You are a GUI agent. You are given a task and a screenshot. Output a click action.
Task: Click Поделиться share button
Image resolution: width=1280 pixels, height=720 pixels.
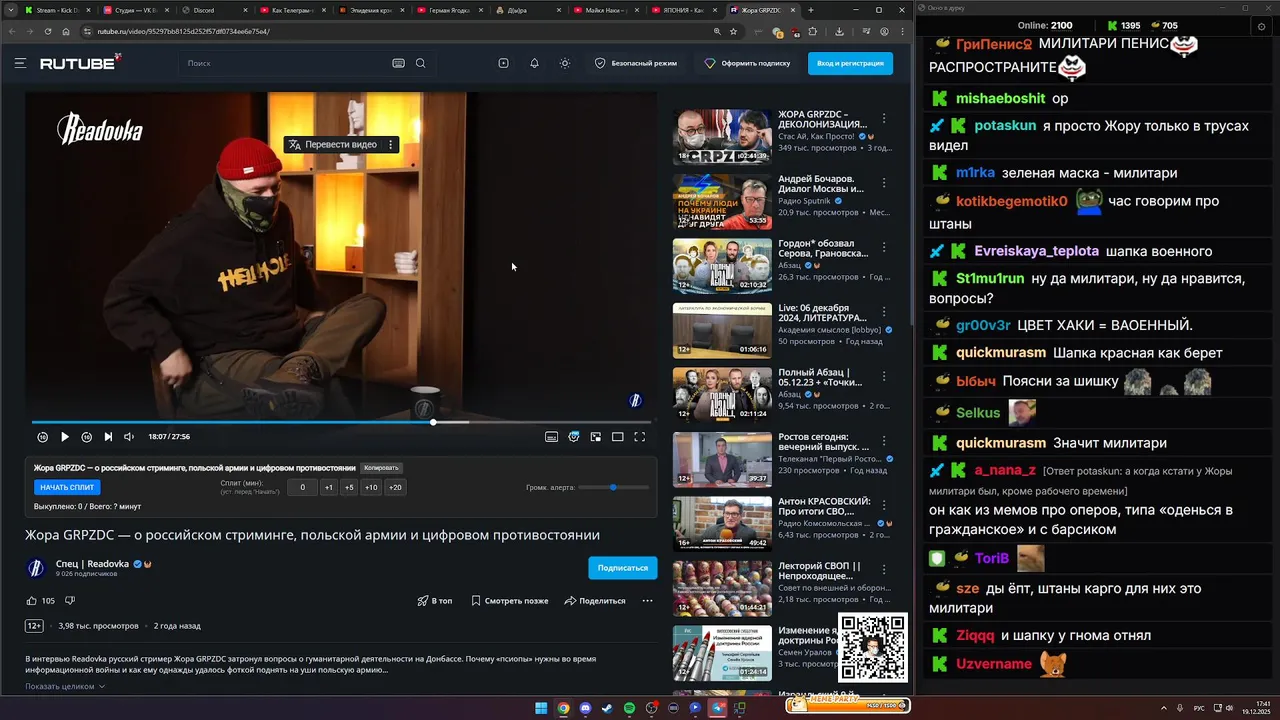(x=595, y=601)
